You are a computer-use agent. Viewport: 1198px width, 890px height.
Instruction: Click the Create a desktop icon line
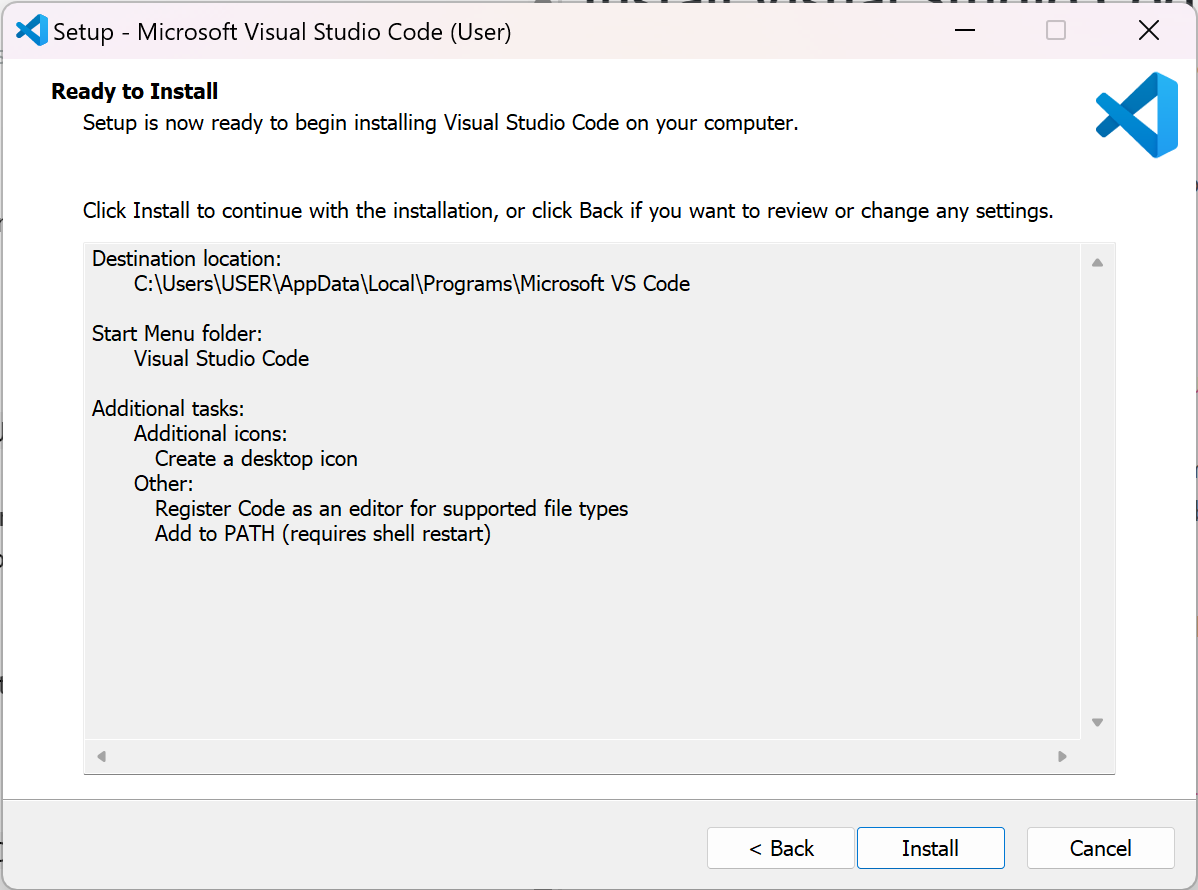(257, 458)
